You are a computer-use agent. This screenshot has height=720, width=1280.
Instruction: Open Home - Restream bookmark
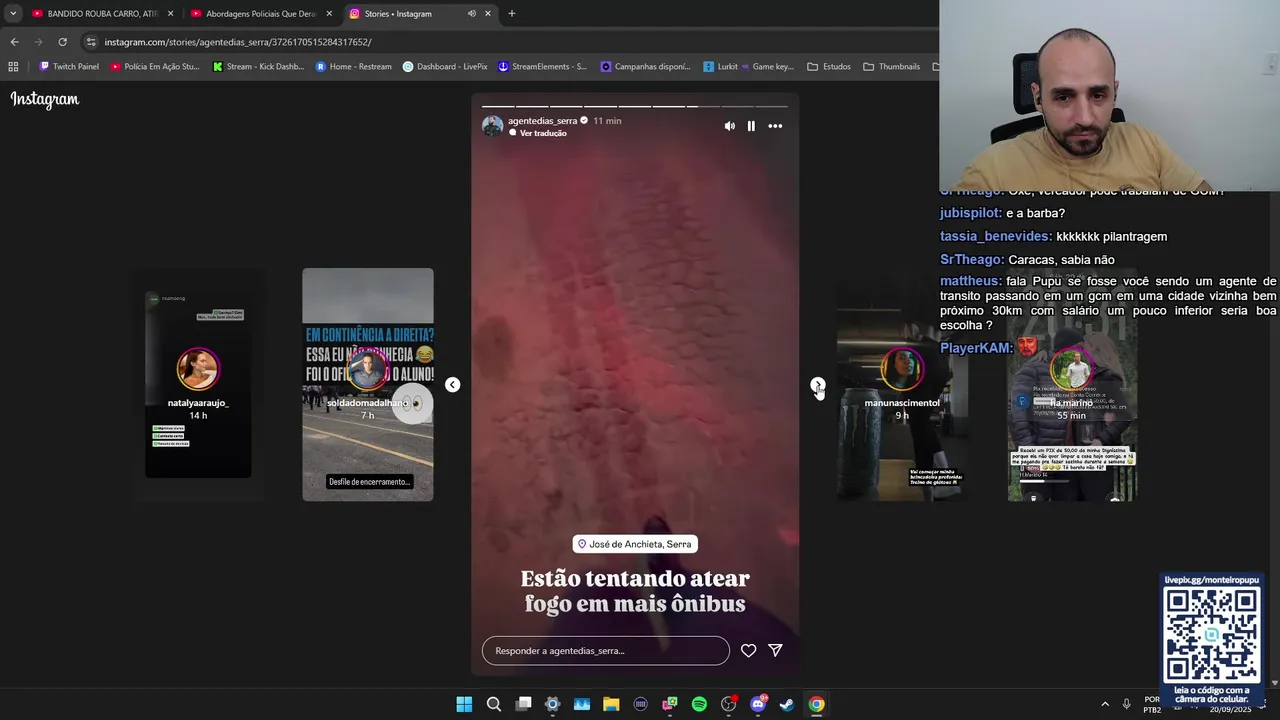click(x=353, y=67)
